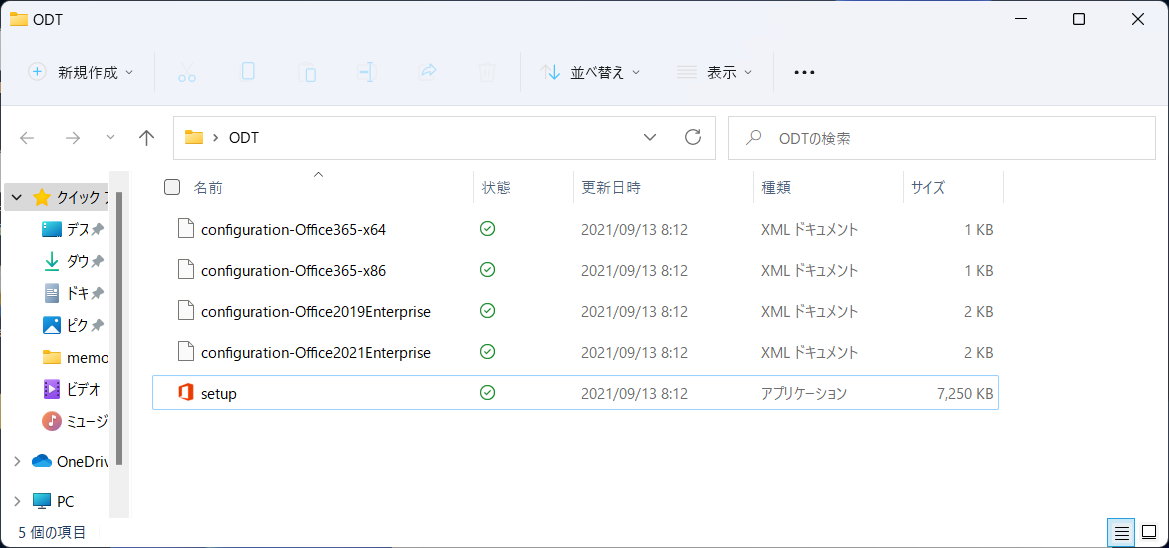Sort by 状態 (Status) column header
1169x548 pixels.
[496, 188]
